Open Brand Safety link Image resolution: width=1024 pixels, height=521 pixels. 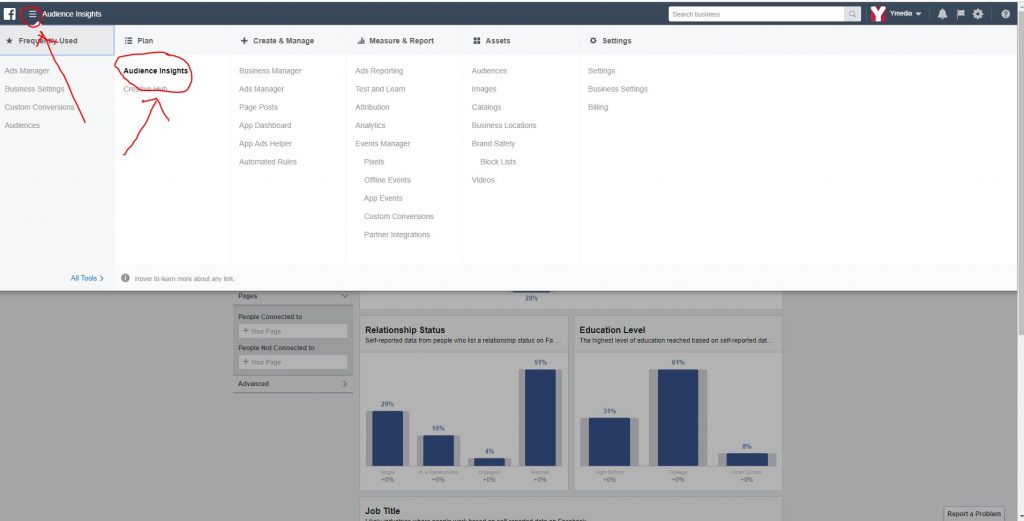click(493, 144)
